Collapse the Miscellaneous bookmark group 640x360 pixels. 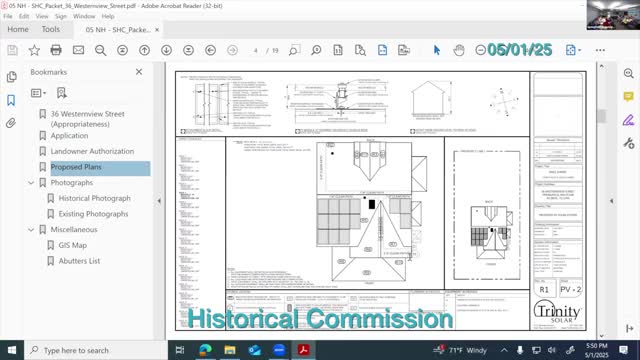[x=31, y=230]
